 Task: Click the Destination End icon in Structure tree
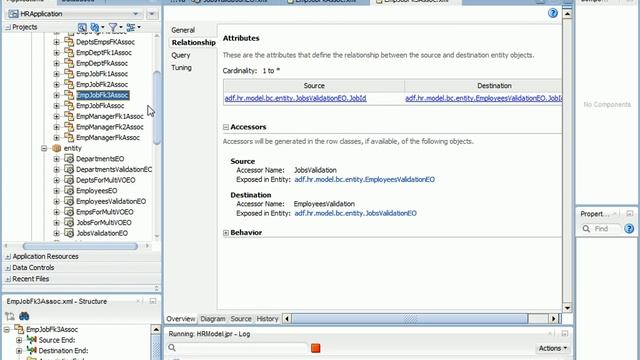pos(31,350)
